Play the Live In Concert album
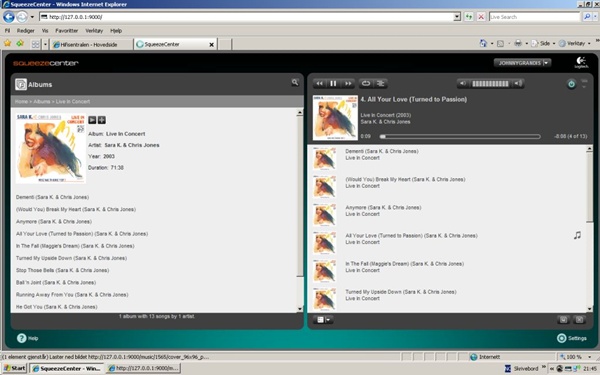The width and height of the screenshot is (600, 375). click(92, 120)
